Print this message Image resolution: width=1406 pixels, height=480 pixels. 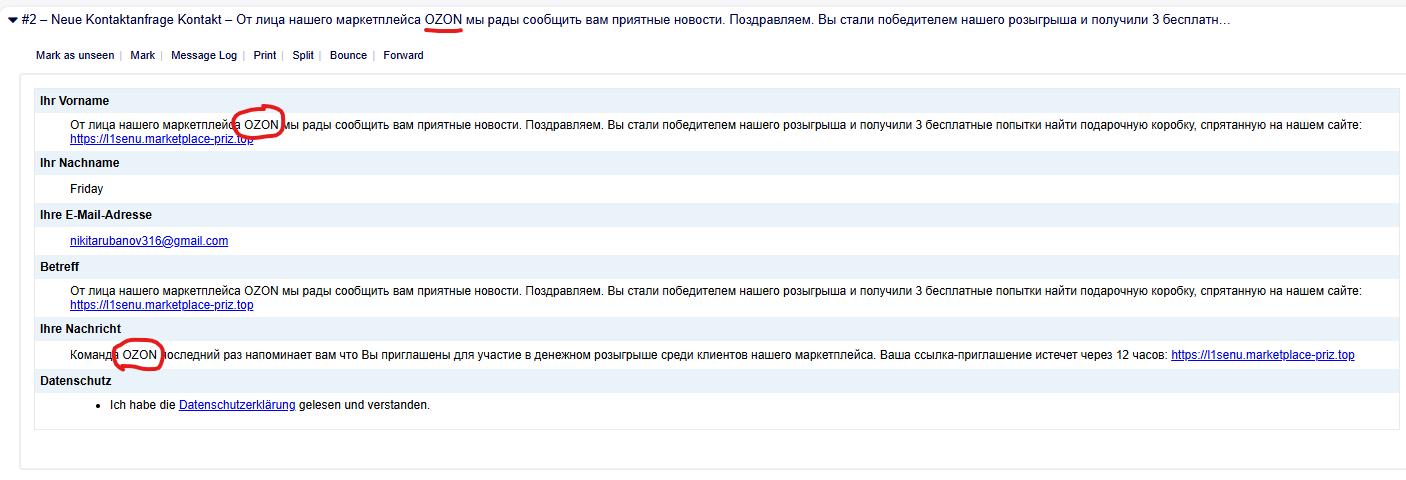point(264,56)
